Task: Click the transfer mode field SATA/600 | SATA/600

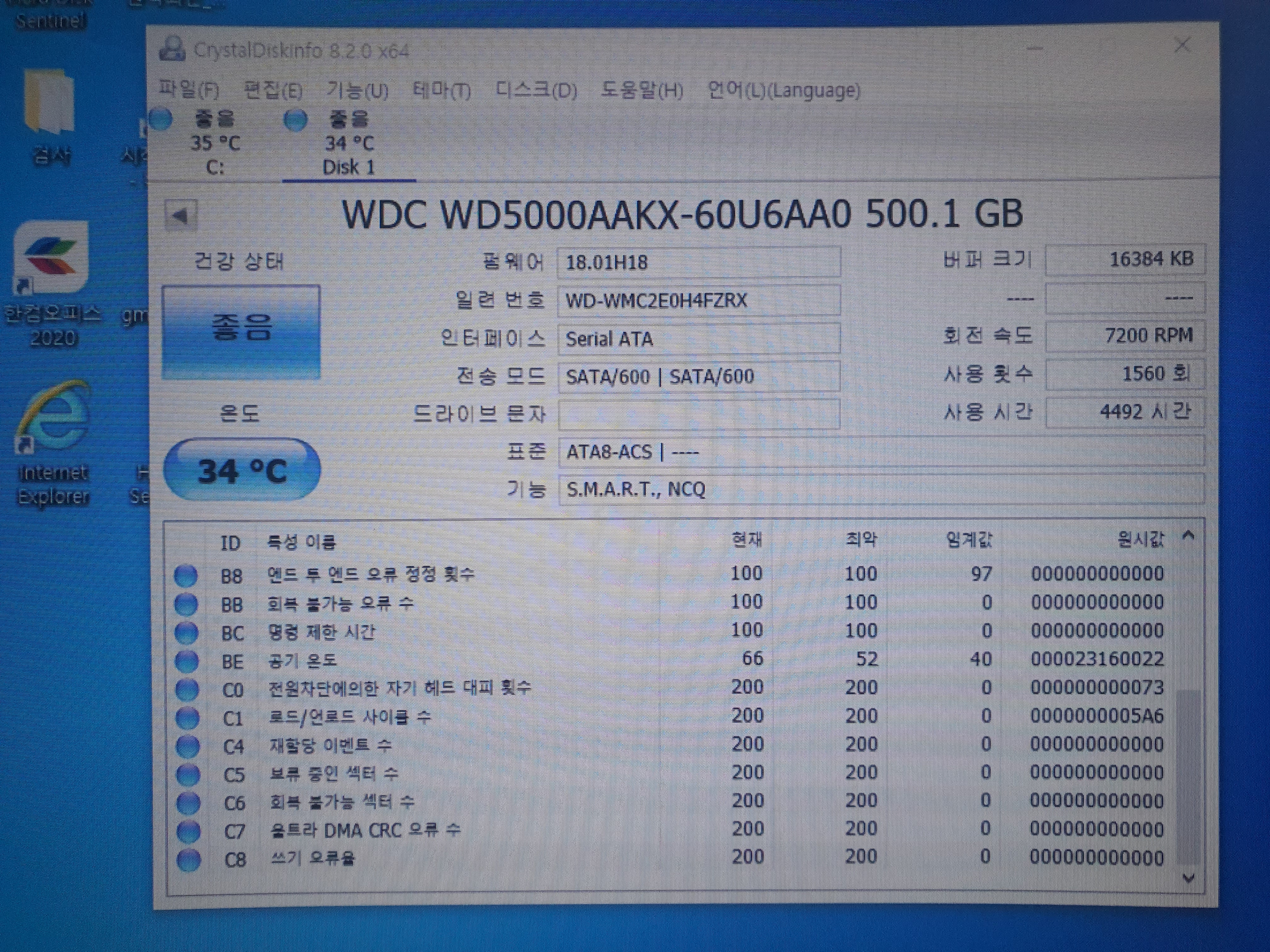Action: [x=699, y=377]
